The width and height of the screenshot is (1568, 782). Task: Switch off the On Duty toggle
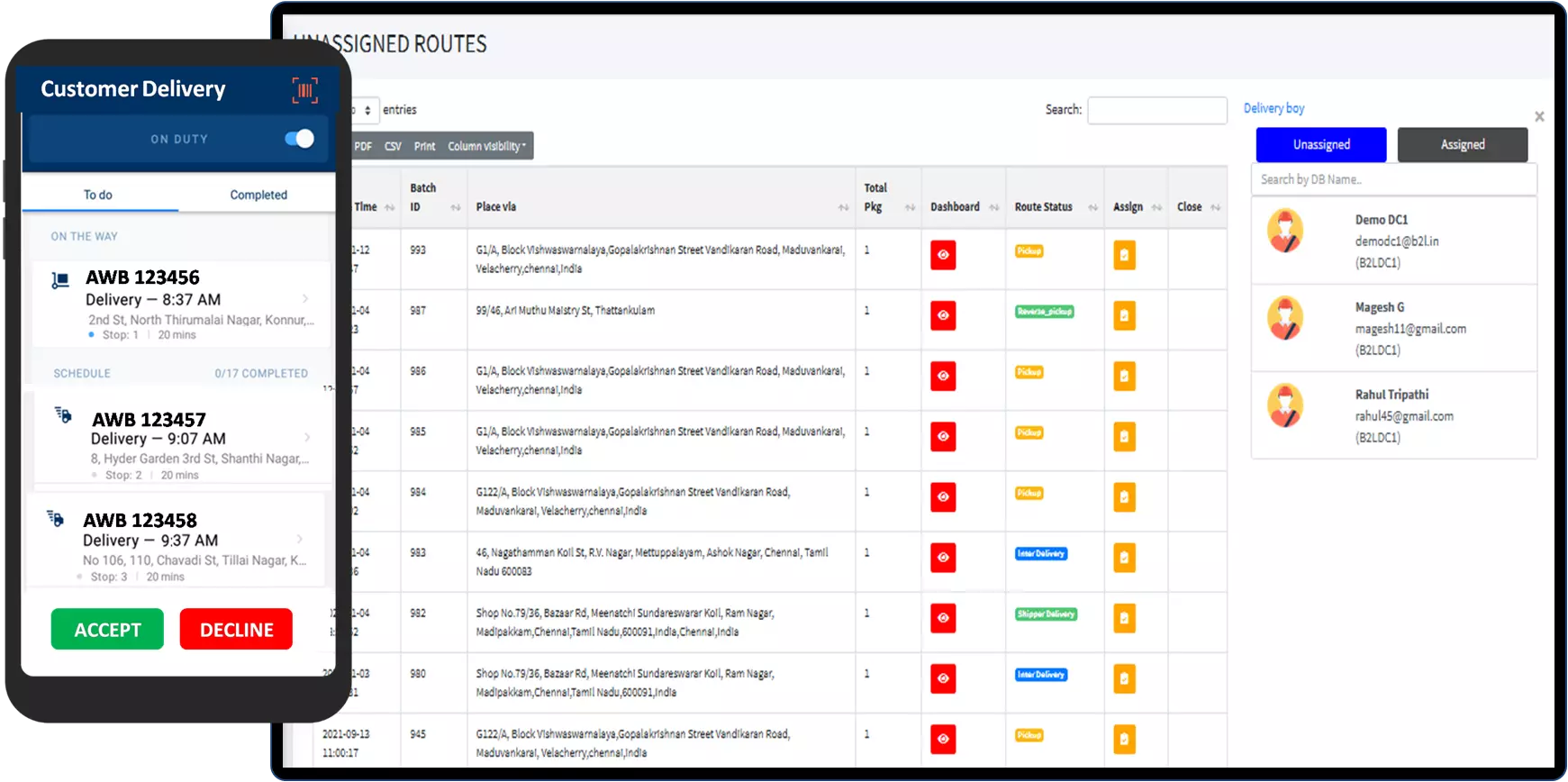click(299, 139)
